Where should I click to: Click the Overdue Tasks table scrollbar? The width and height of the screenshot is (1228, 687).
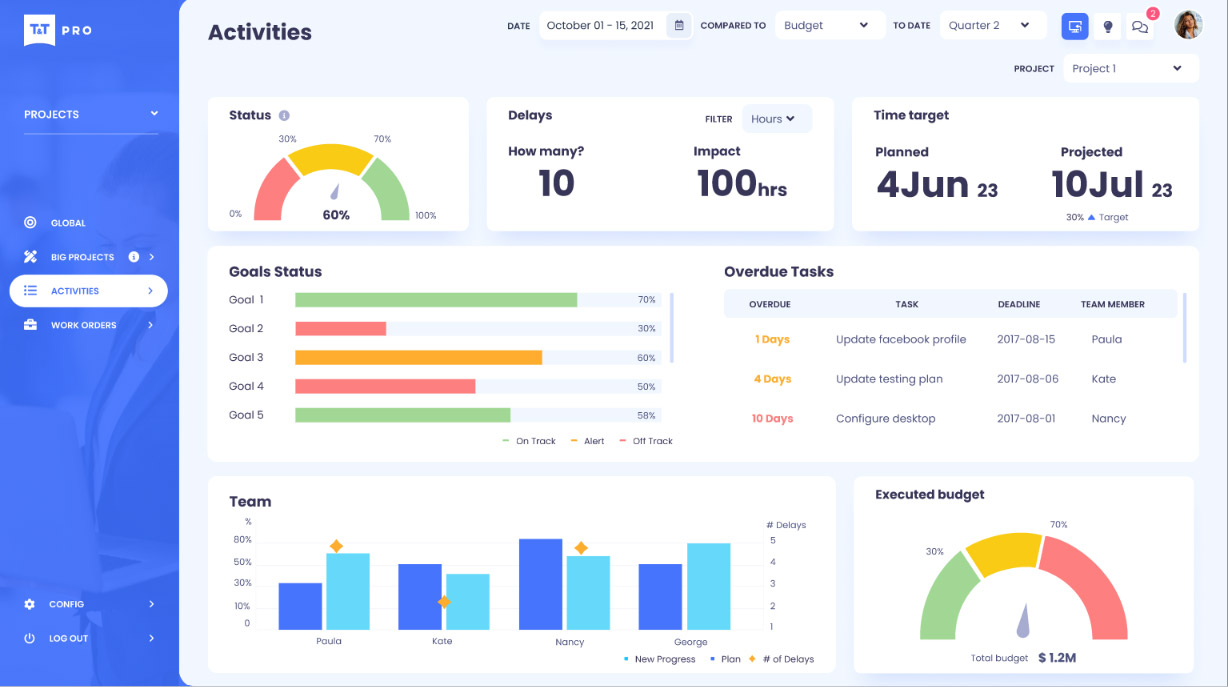point(1184,328)
